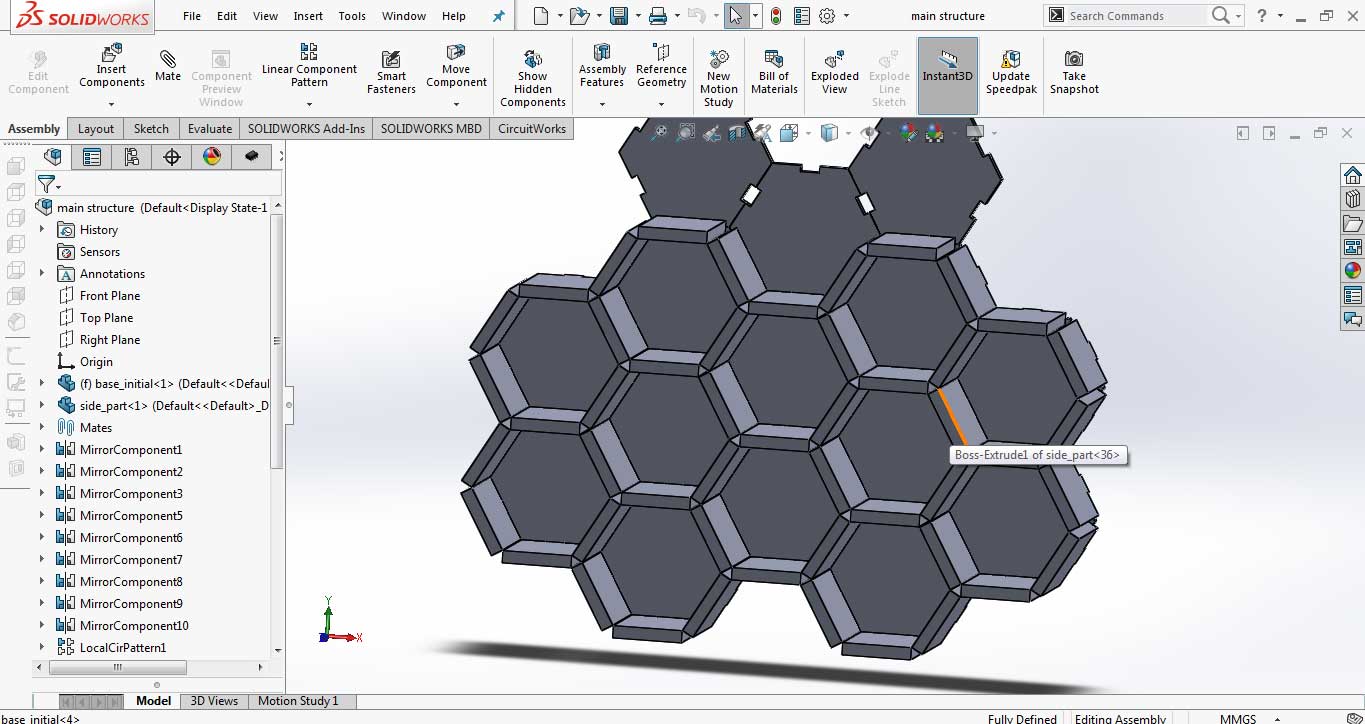
Task: Switch to the FeatureManager design tree tab
Action: coord(53,157)
